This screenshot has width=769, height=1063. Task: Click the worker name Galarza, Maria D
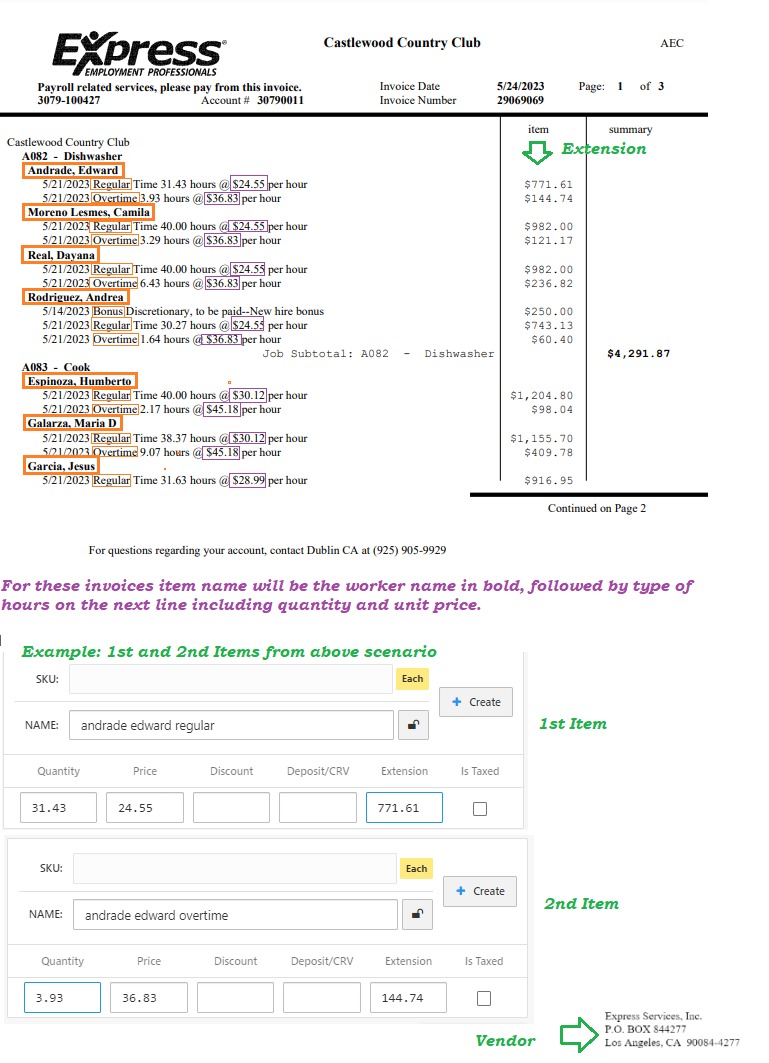click(x=72, y=423)
